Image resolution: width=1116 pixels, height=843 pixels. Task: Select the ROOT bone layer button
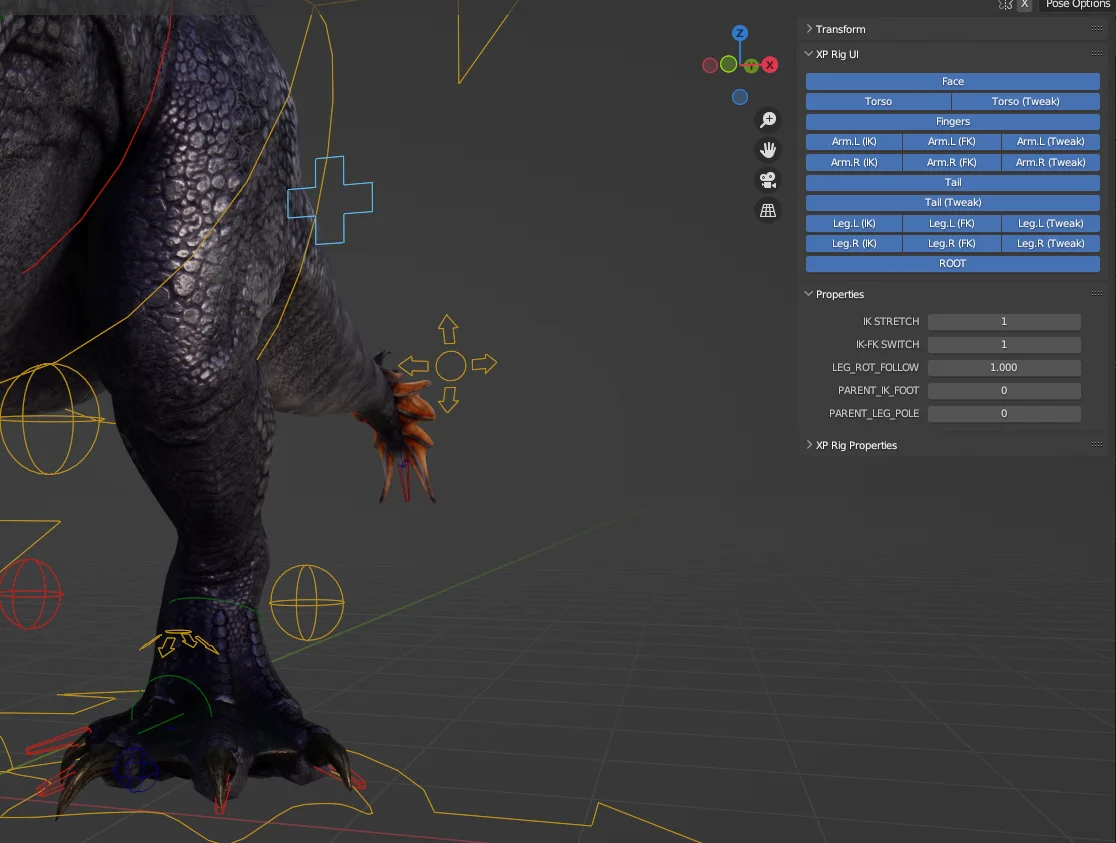click(x=952, y=263)
